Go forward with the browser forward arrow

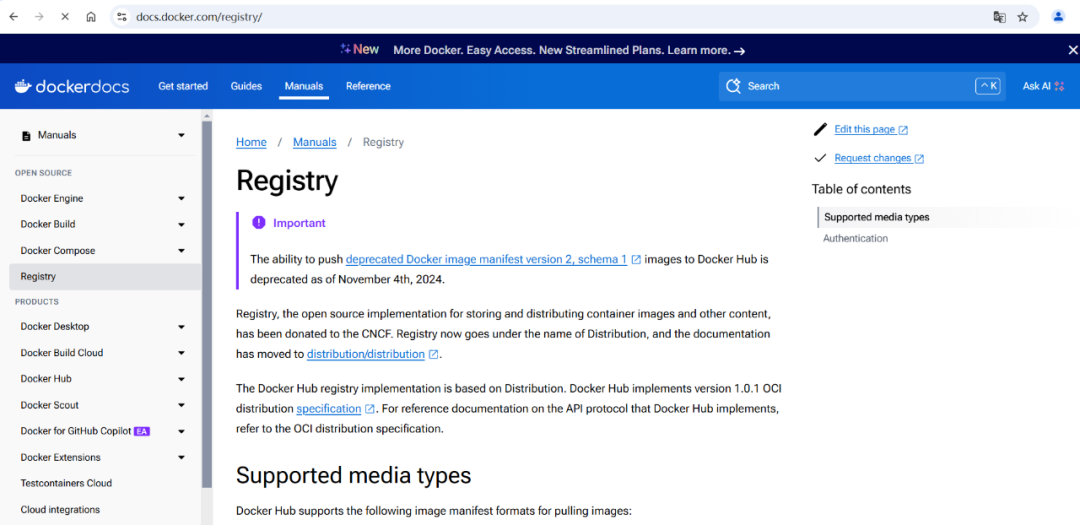point(39,17)
